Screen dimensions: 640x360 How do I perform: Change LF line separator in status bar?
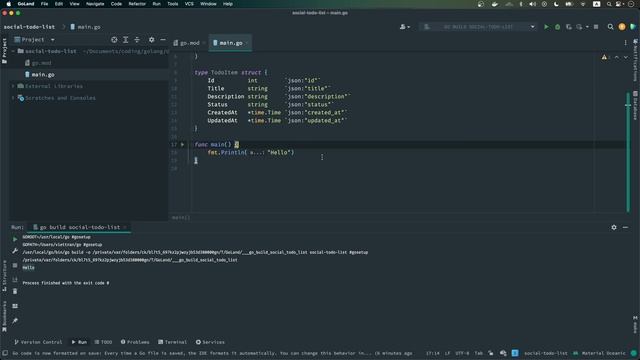coord(447,353)
